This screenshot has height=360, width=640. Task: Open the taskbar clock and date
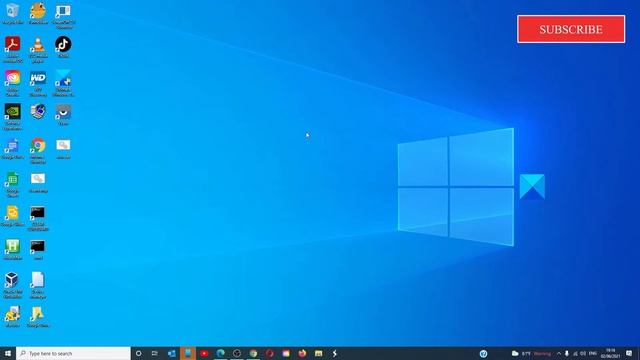coord(610,353)
